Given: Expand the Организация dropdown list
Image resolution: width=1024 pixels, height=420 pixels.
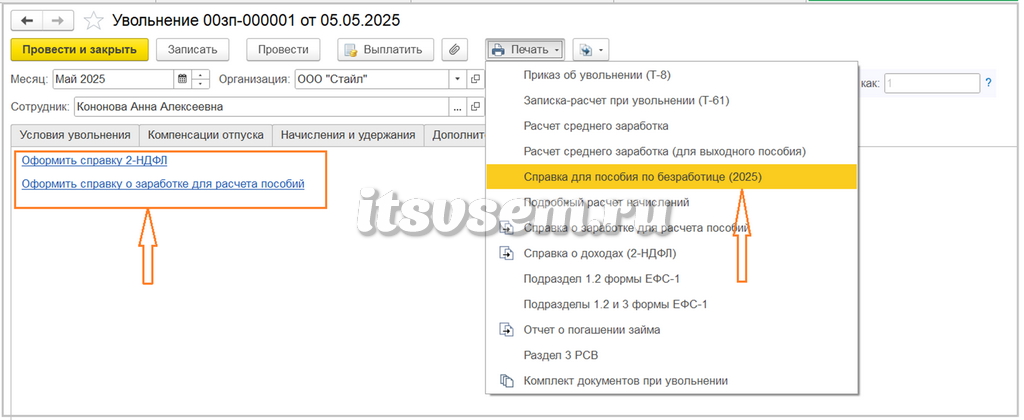Looking at the screenshot, I should [x=458, y=80].
